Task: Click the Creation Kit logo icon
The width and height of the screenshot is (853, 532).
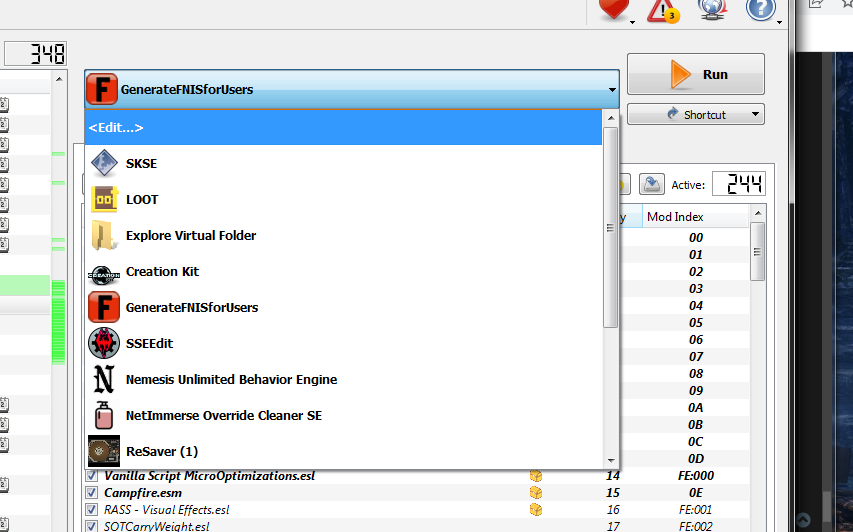Action: click(104, 275)
